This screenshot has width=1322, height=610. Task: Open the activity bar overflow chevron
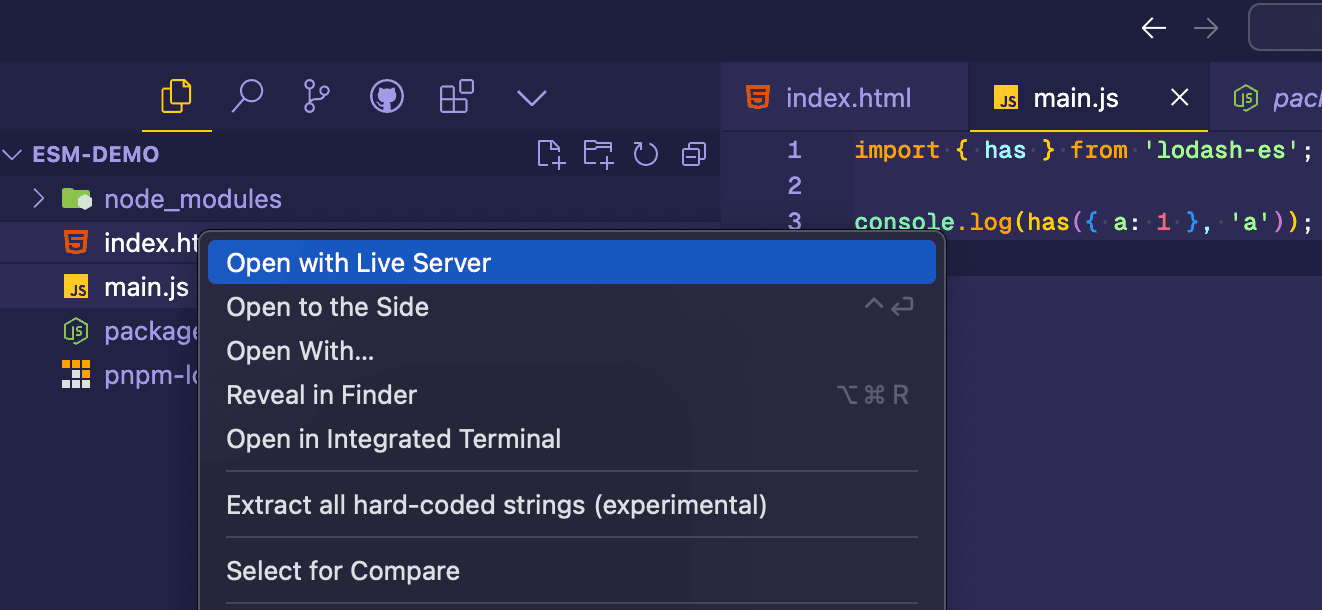pyautogui.click(x=531, y=97)
